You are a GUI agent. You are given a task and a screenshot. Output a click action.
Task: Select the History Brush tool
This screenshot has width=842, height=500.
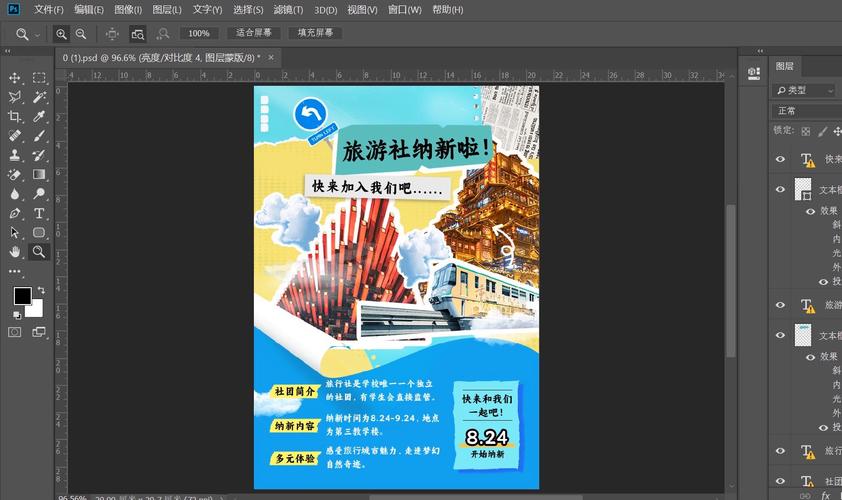coord(39,155)
